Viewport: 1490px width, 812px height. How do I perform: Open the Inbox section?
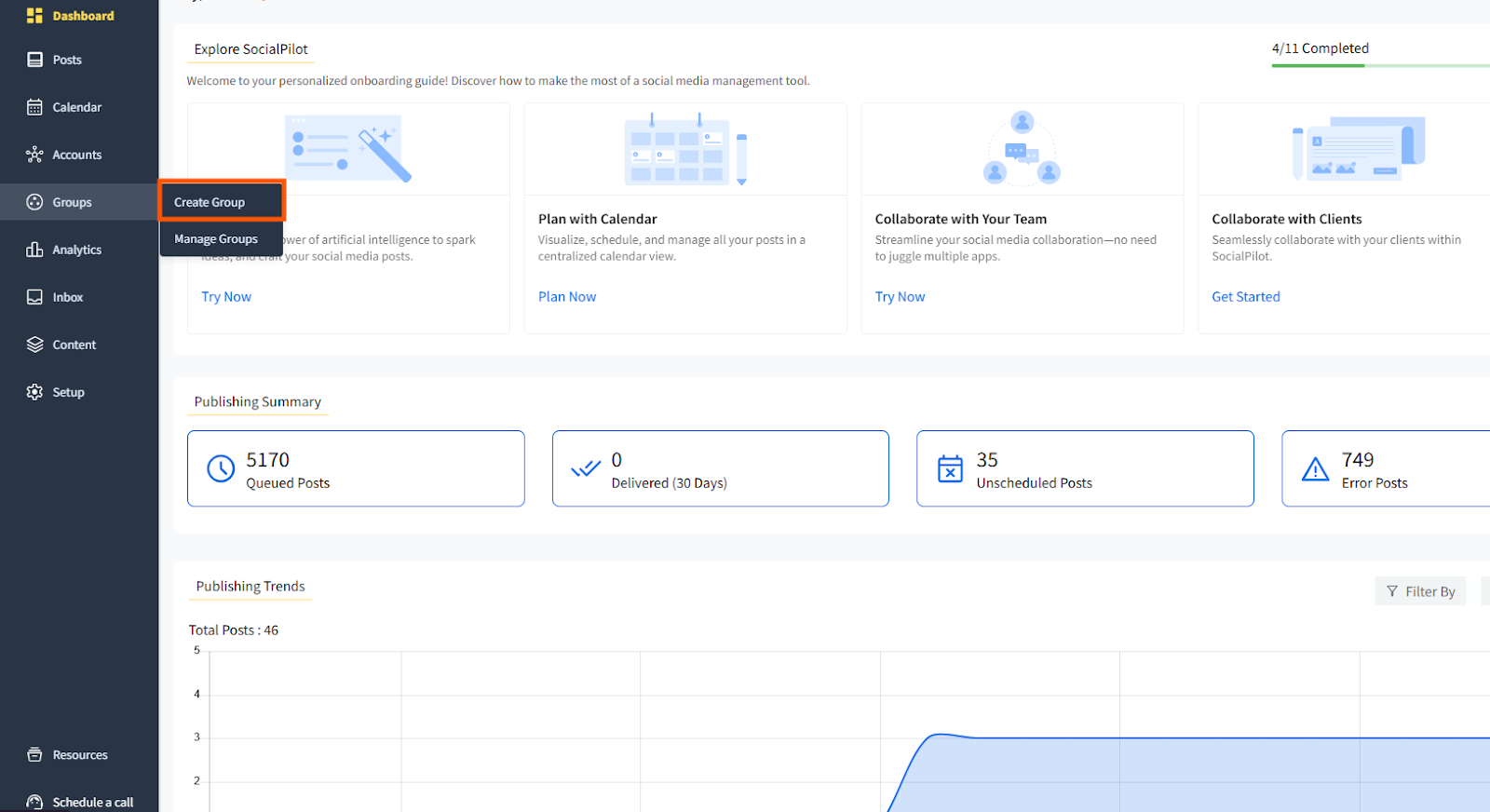pyautogui.click(x=79, y=297)
